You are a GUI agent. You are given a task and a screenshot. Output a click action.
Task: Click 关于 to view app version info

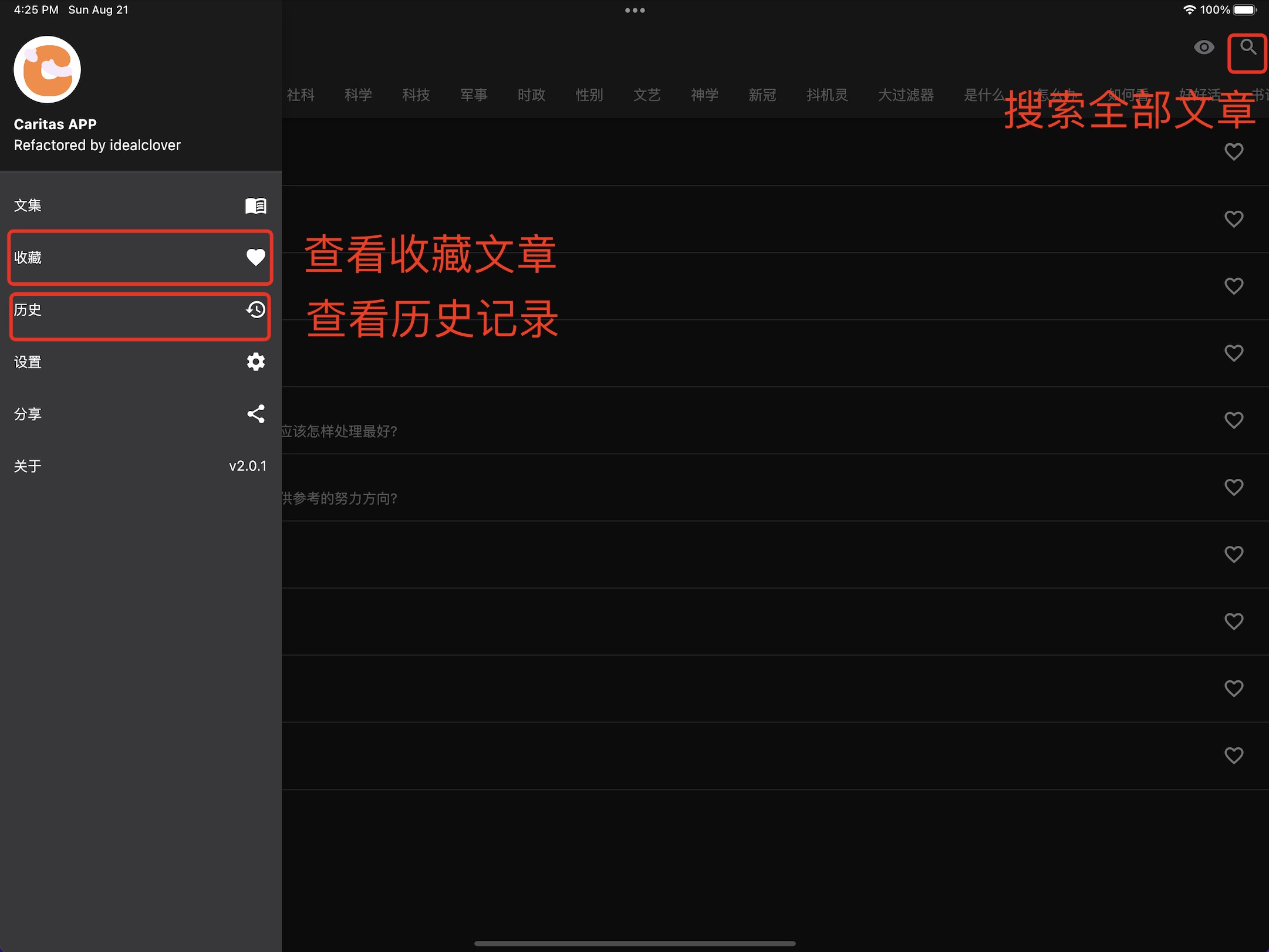pyautogui.click(x=27, y=465)
